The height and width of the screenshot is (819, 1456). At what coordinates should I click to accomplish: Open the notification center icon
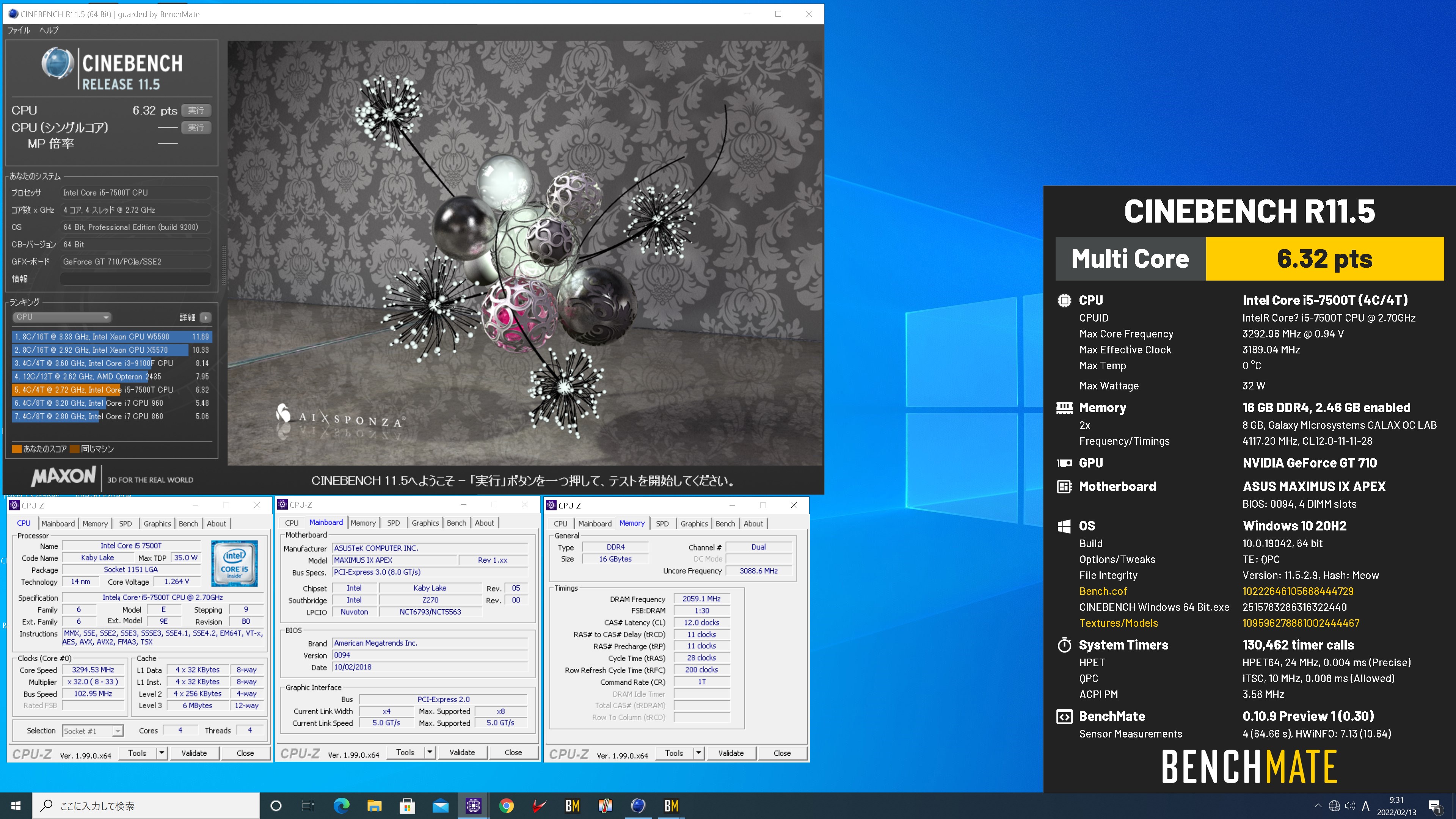(x=1434, y=806)
